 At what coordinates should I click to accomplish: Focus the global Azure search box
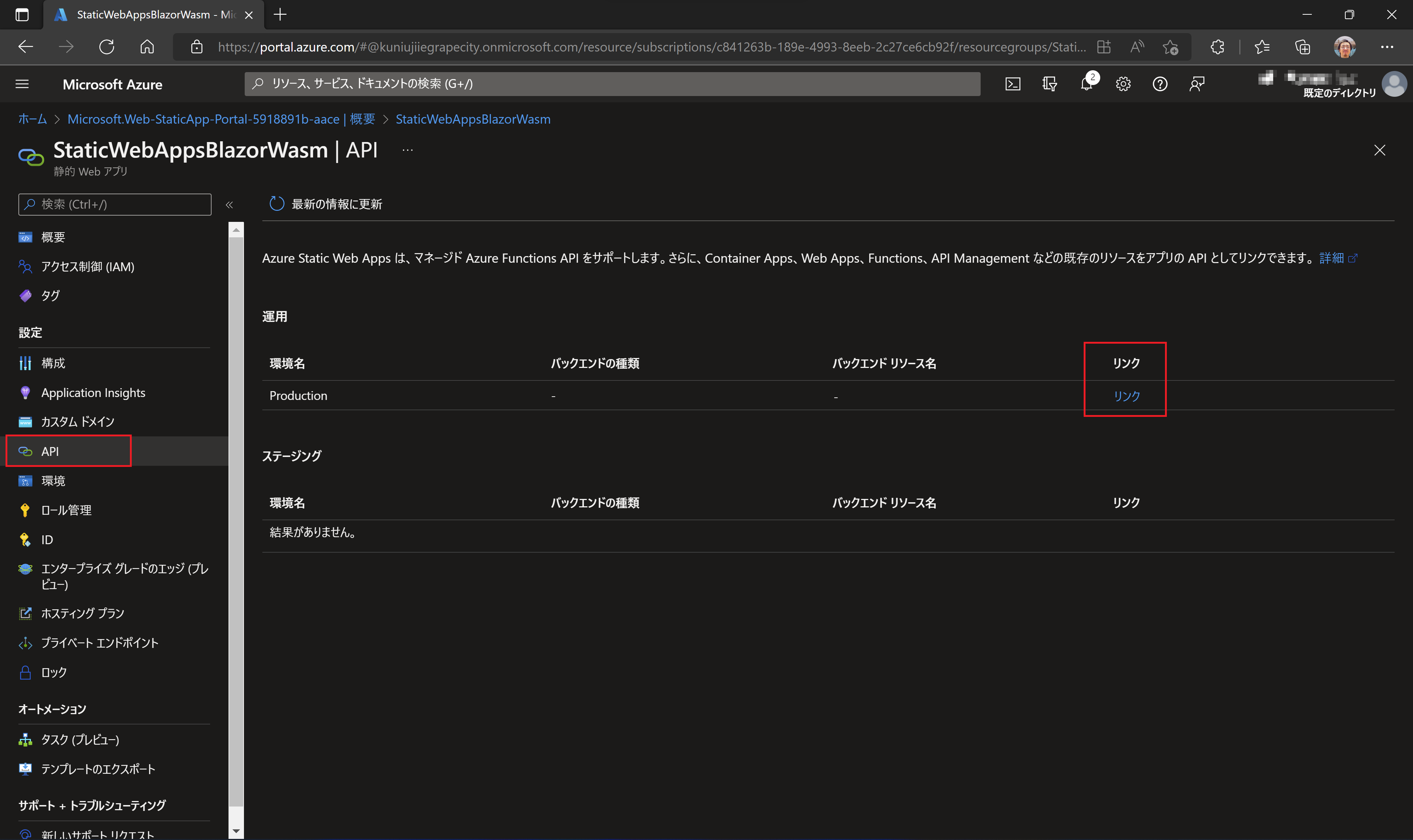point(612,84)
